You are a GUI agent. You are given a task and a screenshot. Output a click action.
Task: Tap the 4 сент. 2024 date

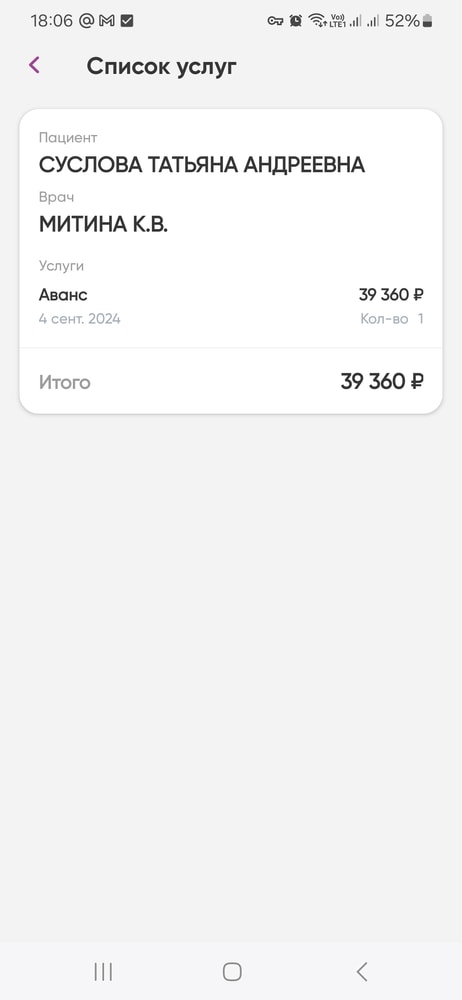(x=80, y=318)
